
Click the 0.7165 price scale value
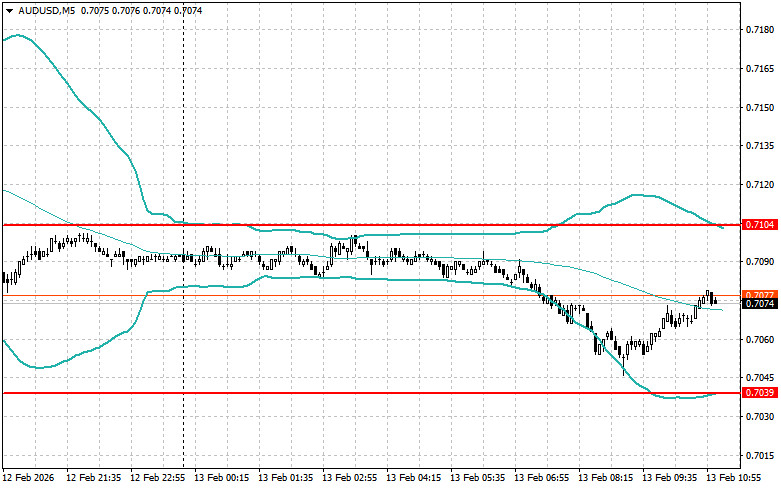[x=760, y=69]
